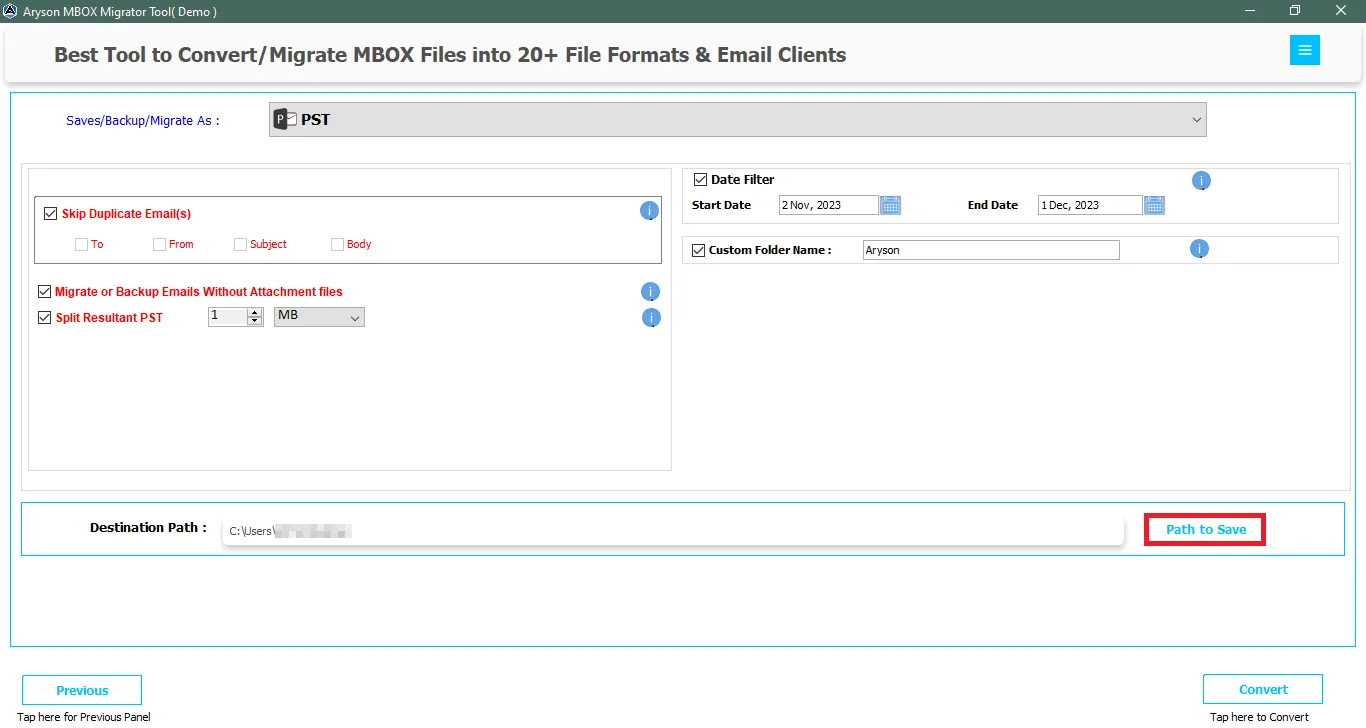The height and width of the screenshot is (728, 1366).
Task: Open the MB size unit dropdown
Action: [x=319, y=316]
